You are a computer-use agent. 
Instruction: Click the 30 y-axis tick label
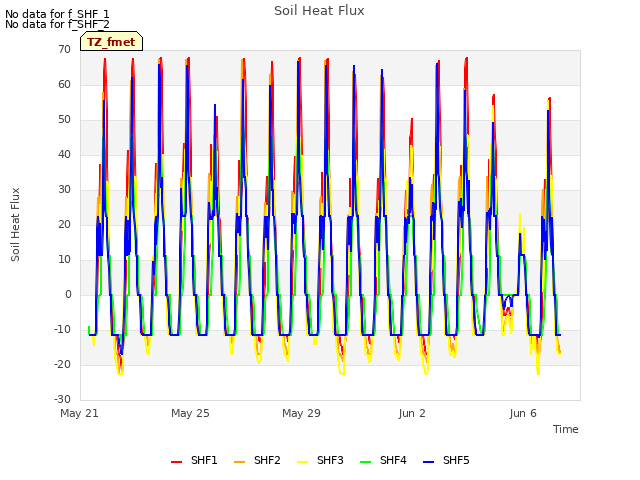pyautogui.click(x=64, y=189)
